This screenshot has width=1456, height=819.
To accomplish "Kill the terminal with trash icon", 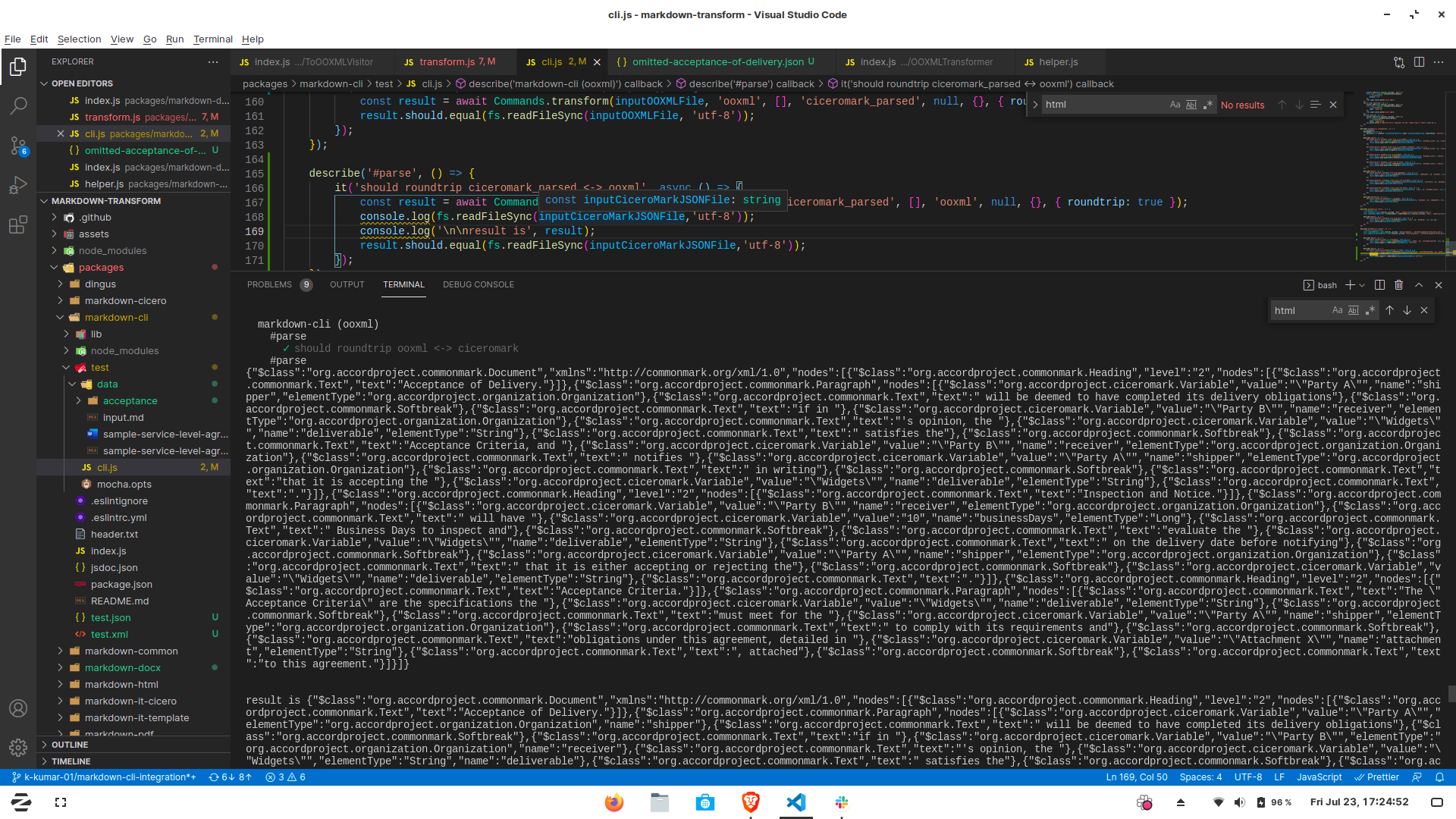I will tap(1398, 285).
